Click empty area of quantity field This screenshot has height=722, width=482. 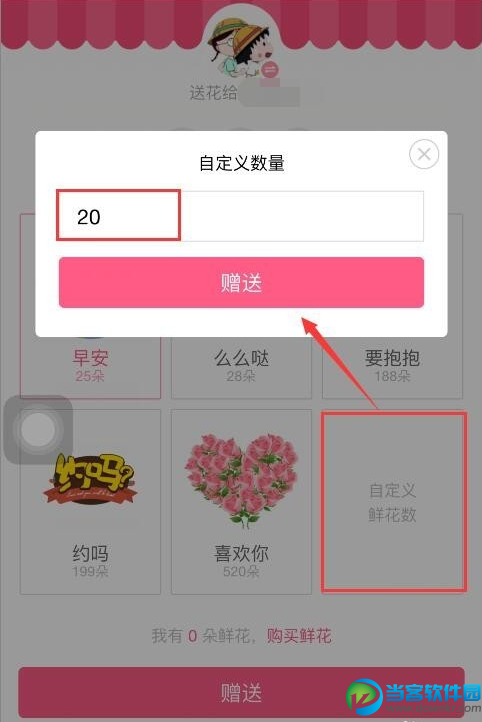(302, 216)
